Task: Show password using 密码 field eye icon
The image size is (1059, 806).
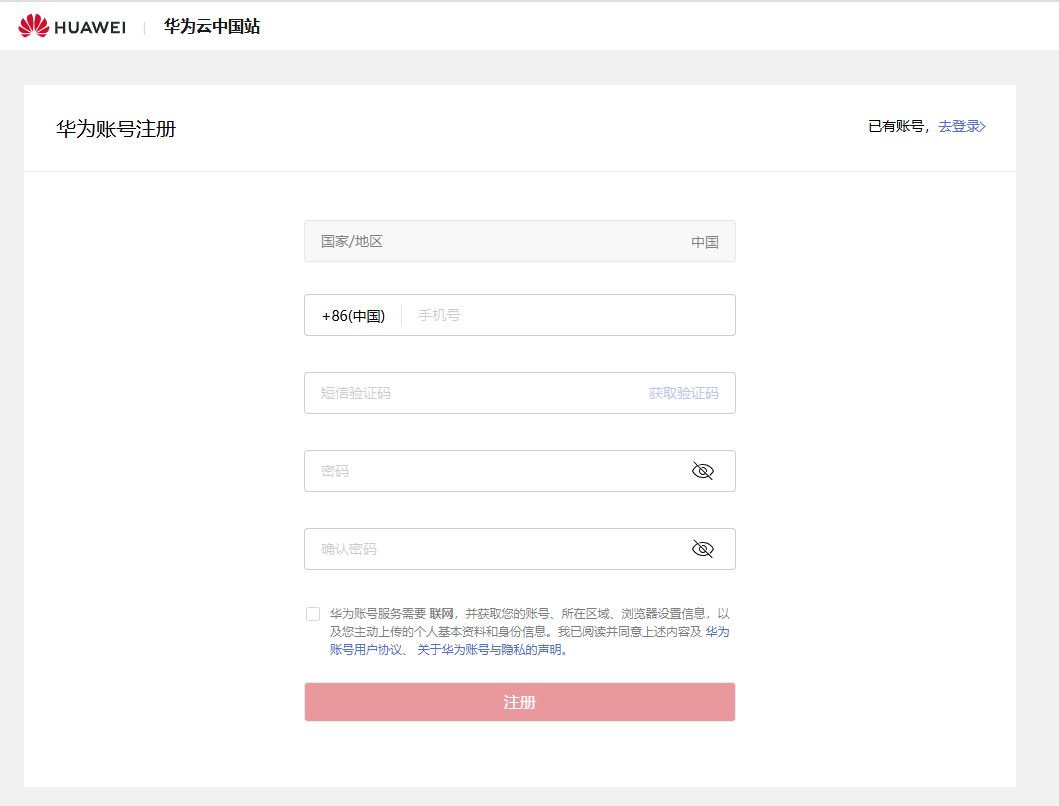Action: point(703,471)
